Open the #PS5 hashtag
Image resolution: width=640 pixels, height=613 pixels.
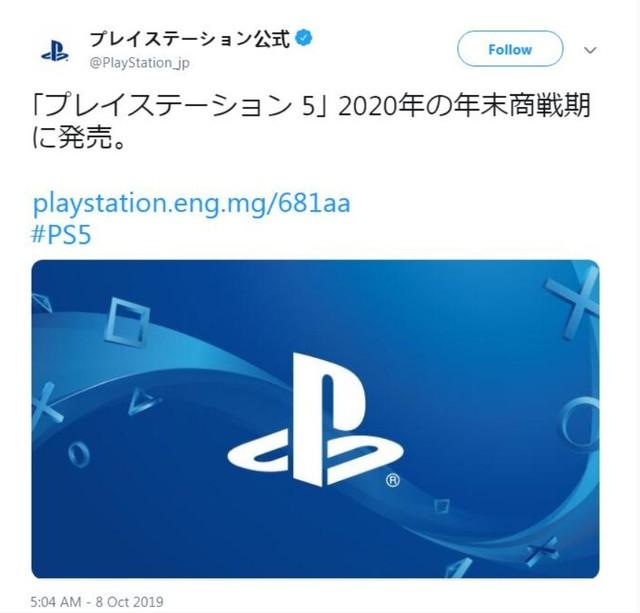coord(62,235)
